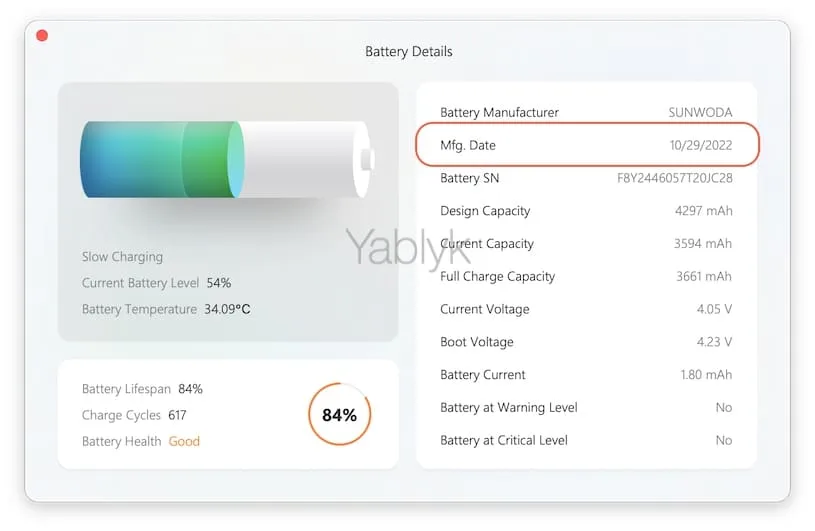
Task: Select the Battery at Warning Level row
Action: point(586,407)
